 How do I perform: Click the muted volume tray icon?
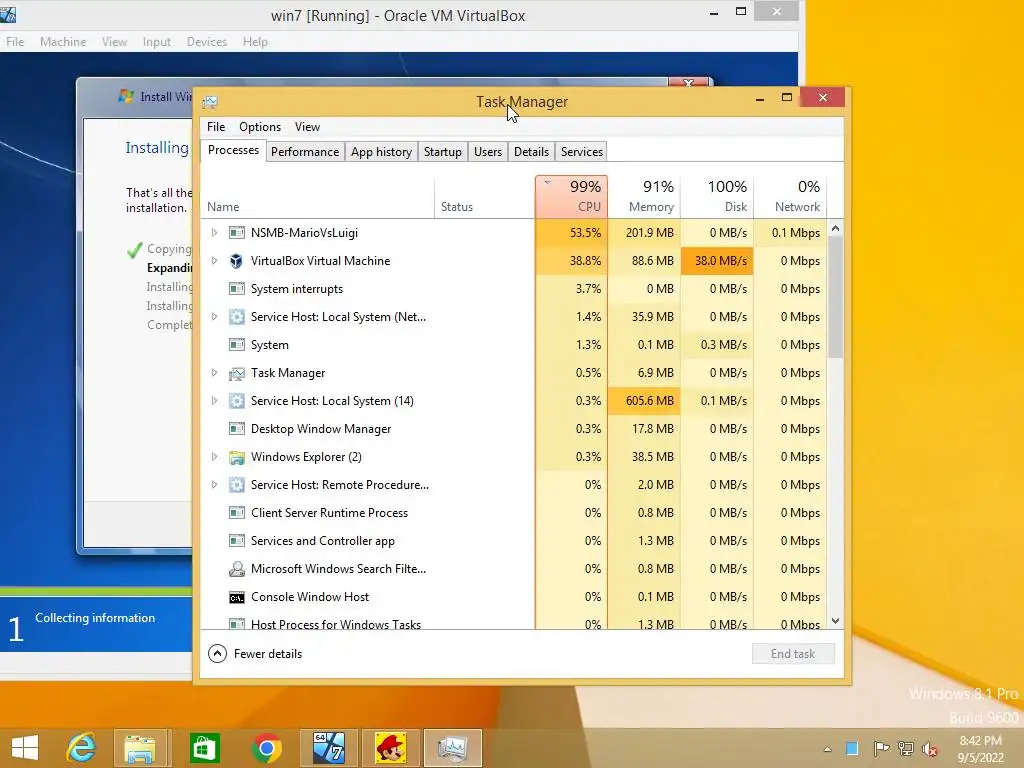coord(930,749)
